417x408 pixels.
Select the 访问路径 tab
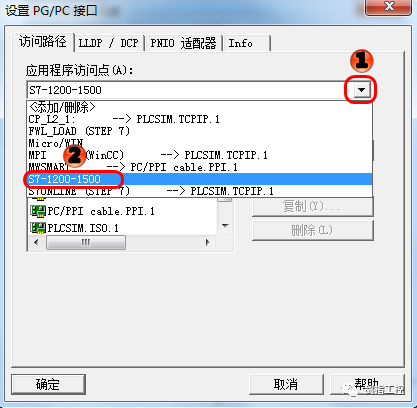coord(43,42)
